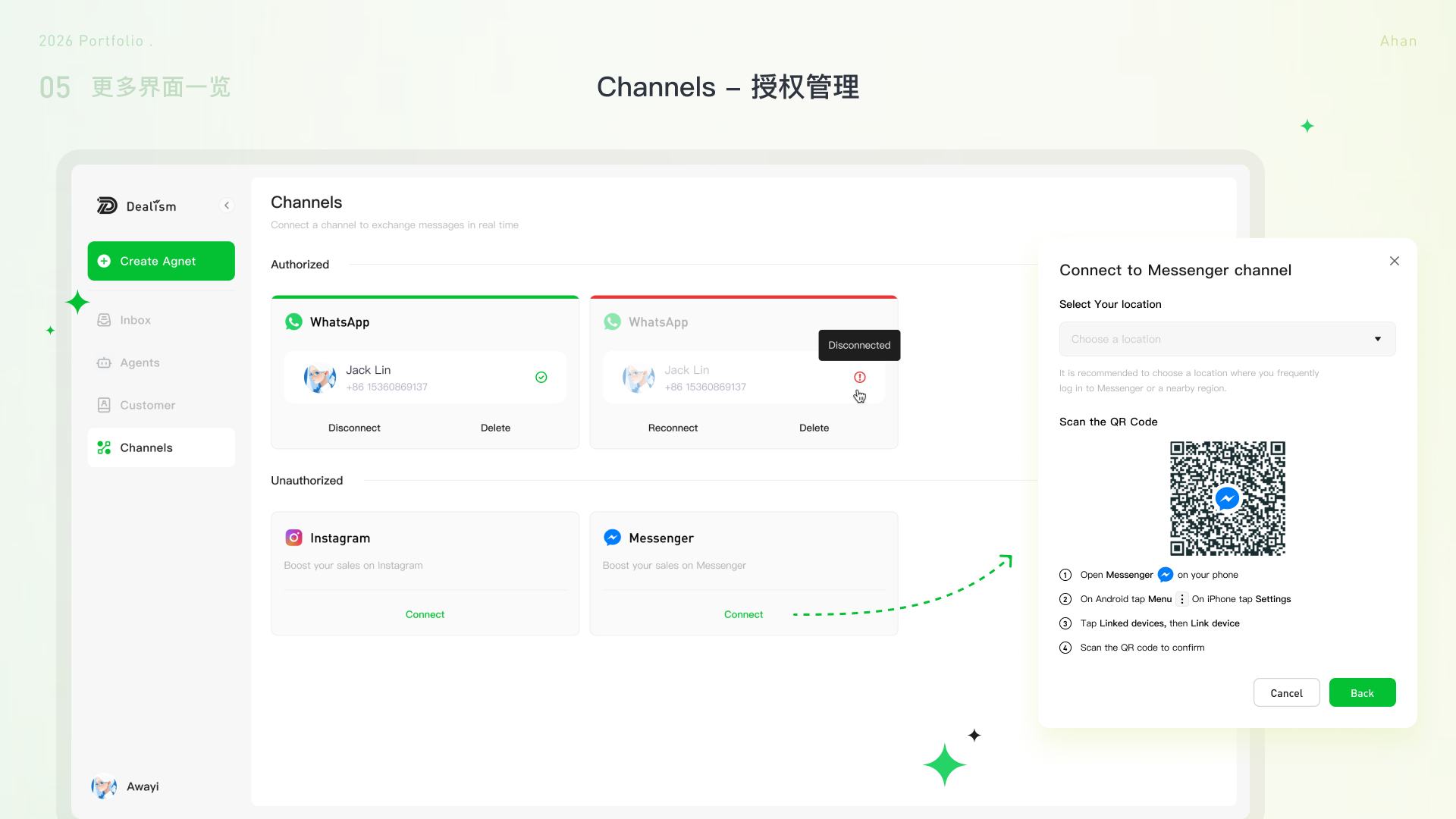1456x819 pixels.
Task: Click the Create Agnet button
Action: point(161,261)
